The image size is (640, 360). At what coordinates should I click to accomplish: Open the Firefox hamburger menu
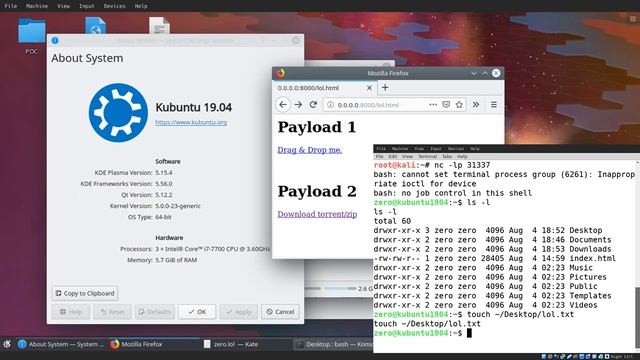[x=493, y=105]
